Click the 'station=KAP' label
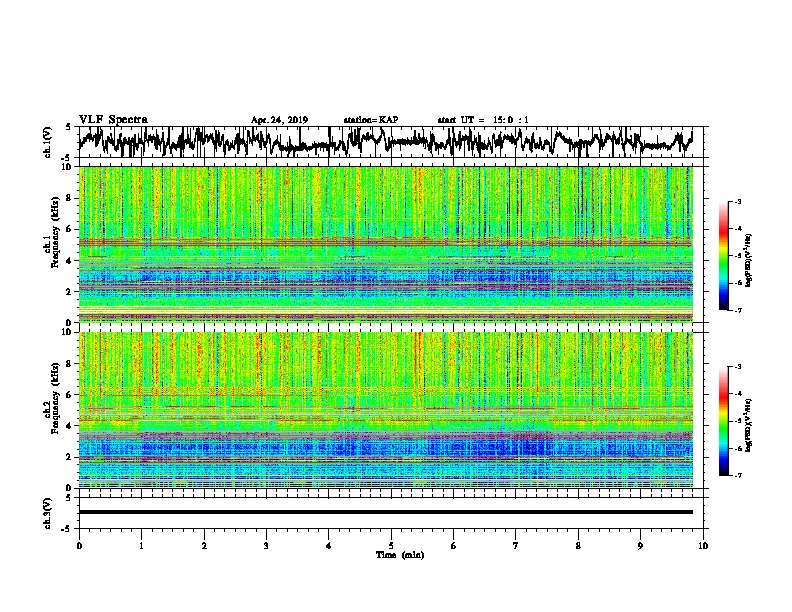Image resolution: width=792 pixels, height=612 pixels. click(x=371, y=120)
